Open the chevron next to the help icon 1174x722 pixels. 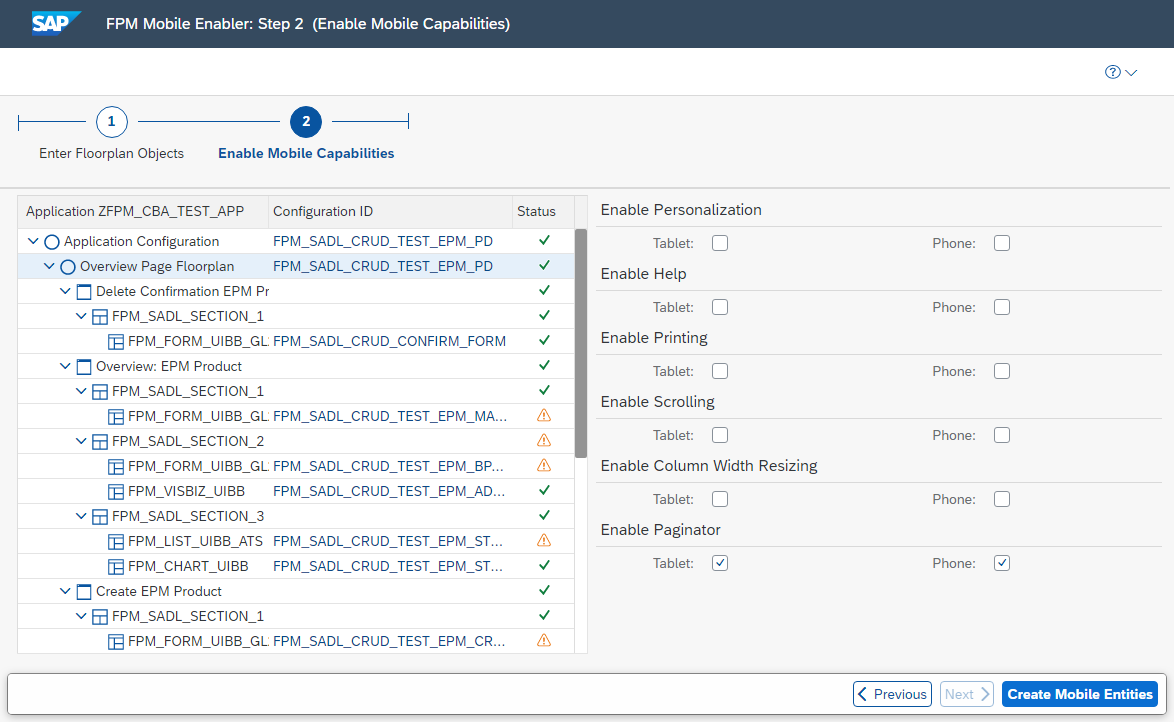point(1131,72)
